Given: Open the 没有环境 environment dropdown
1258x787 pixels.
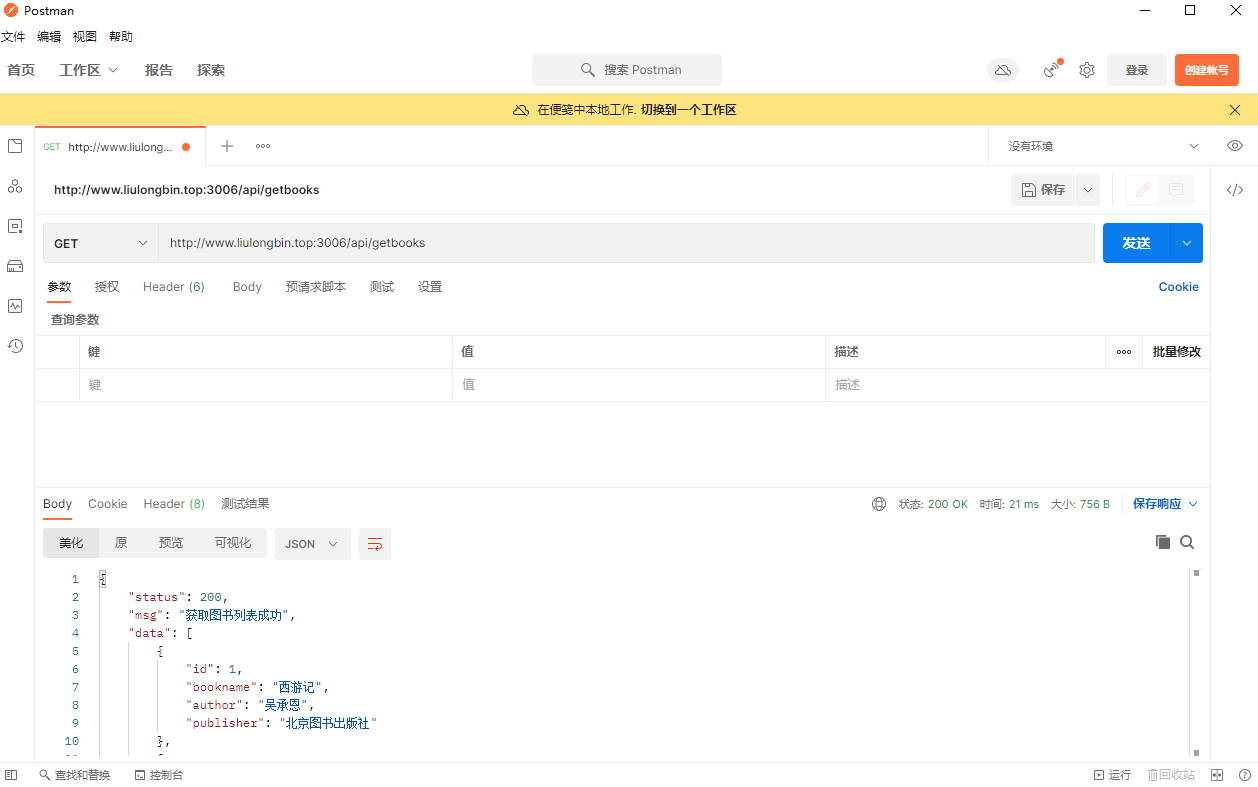Looking at the screenshot, I should (1102, 146).
